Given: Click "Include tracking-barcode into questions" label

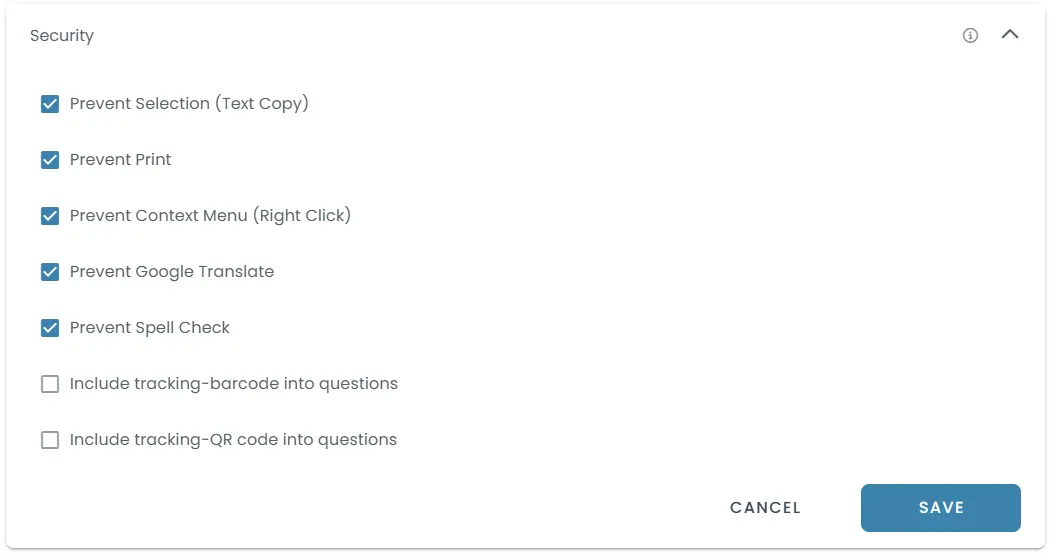Looking at the screenshot, I should click(x=234, y=384).
